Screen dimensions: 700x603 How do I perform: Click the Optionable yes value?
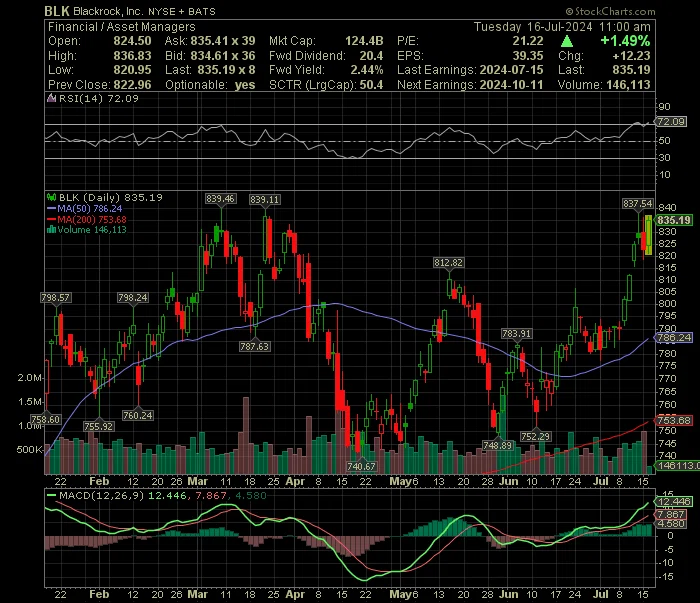coord(245,85)
